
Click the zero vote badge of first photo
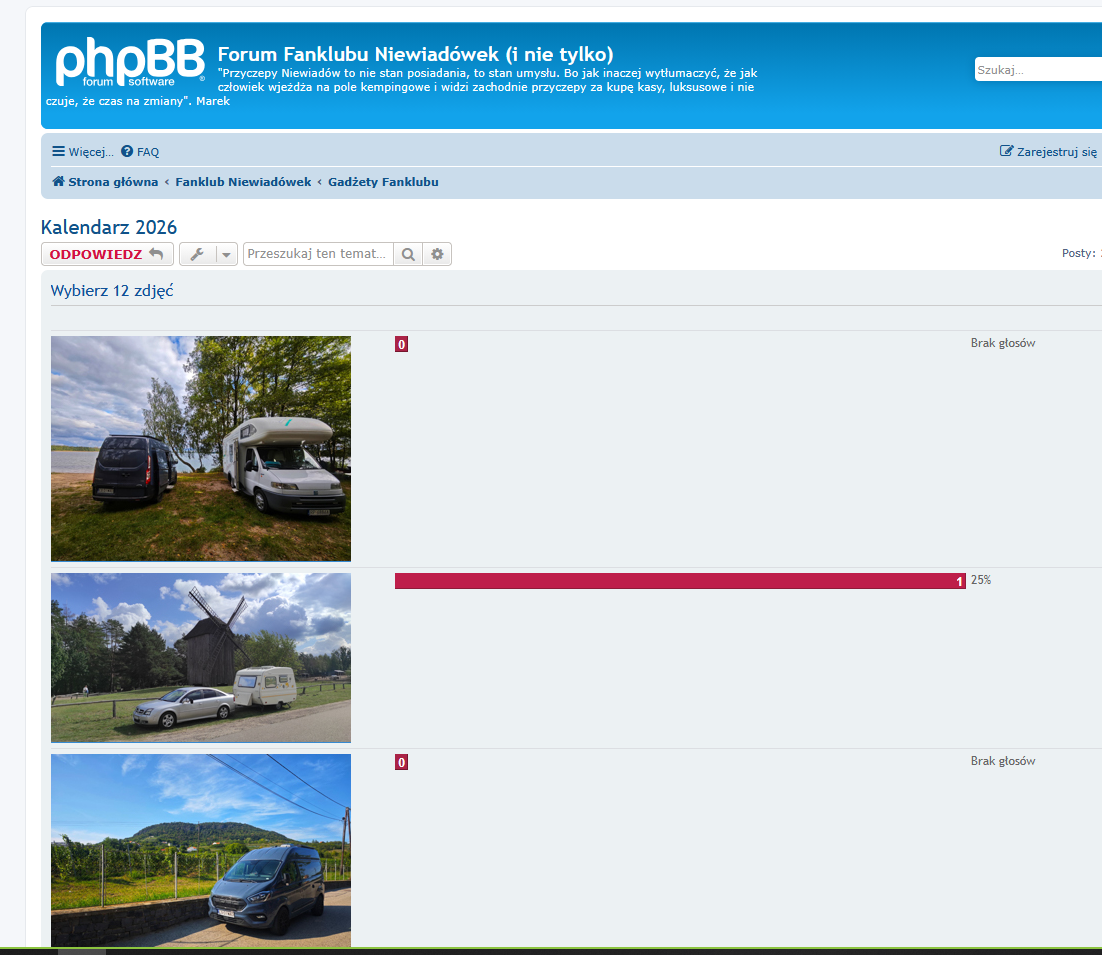(x=401, y=345)
